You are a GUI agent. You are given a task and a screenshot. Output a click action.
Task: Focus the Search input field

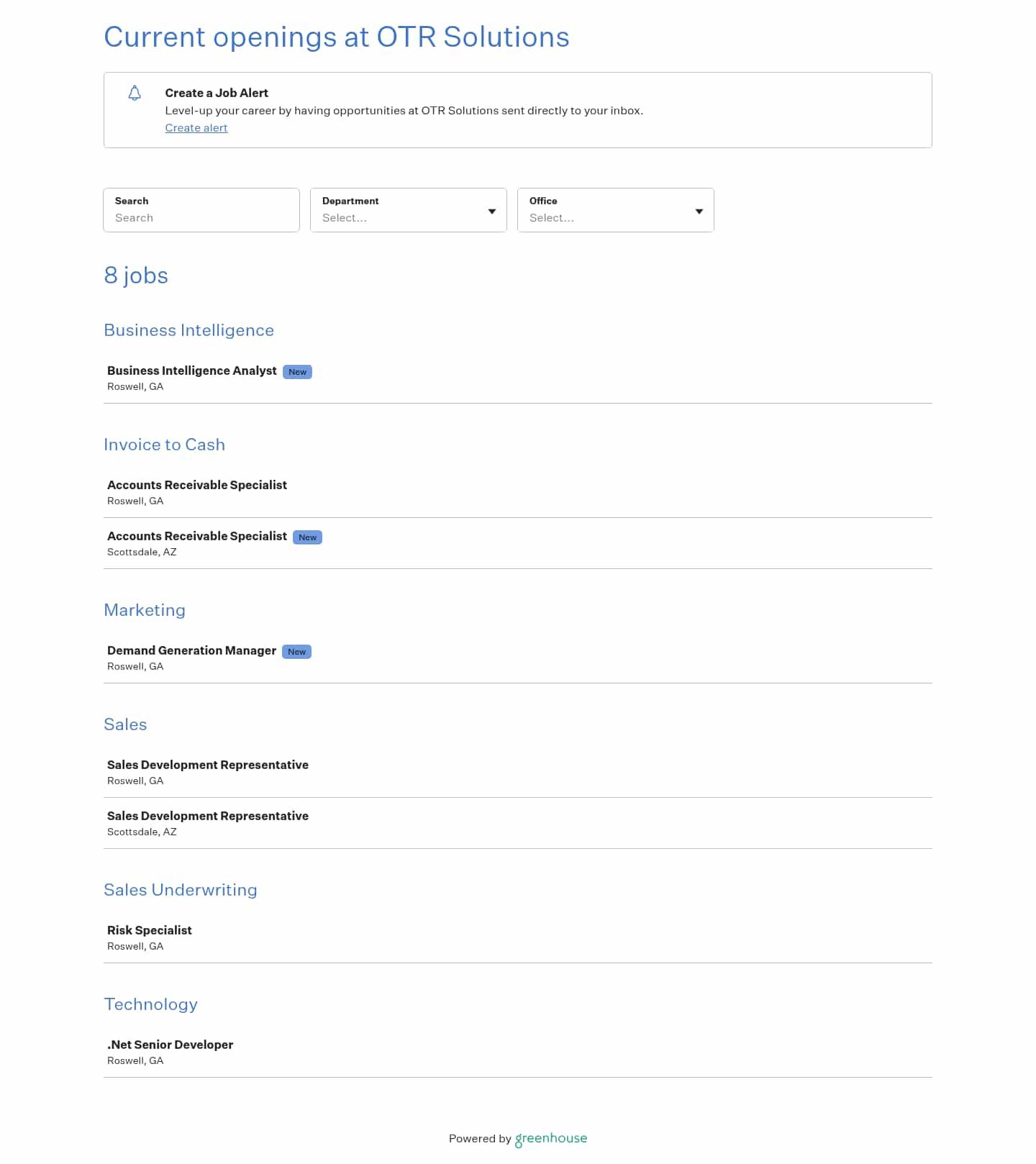point(201,210)
